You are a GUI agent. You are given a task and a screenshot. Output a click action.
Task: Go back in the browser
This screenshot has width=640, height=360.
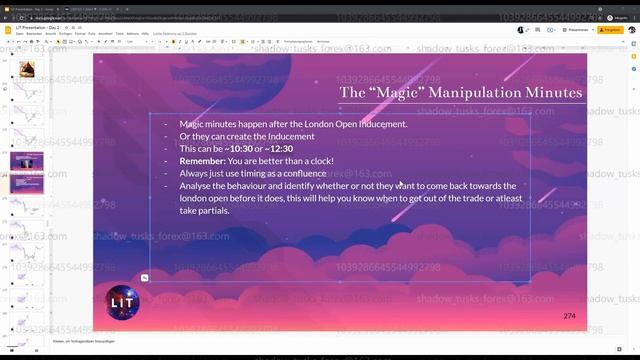(5, 18)
